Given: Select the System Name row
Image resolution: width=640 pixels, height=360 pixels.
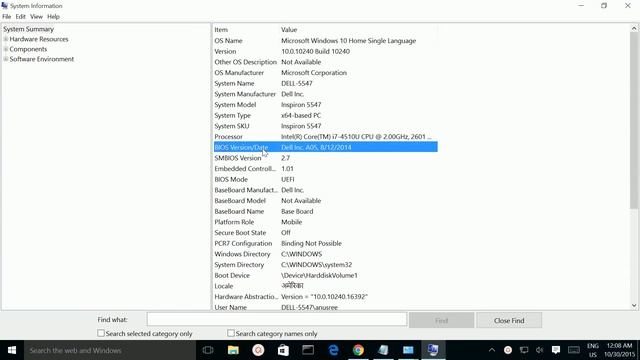Looking at the screenshot, I should click(x=325, y=83).
